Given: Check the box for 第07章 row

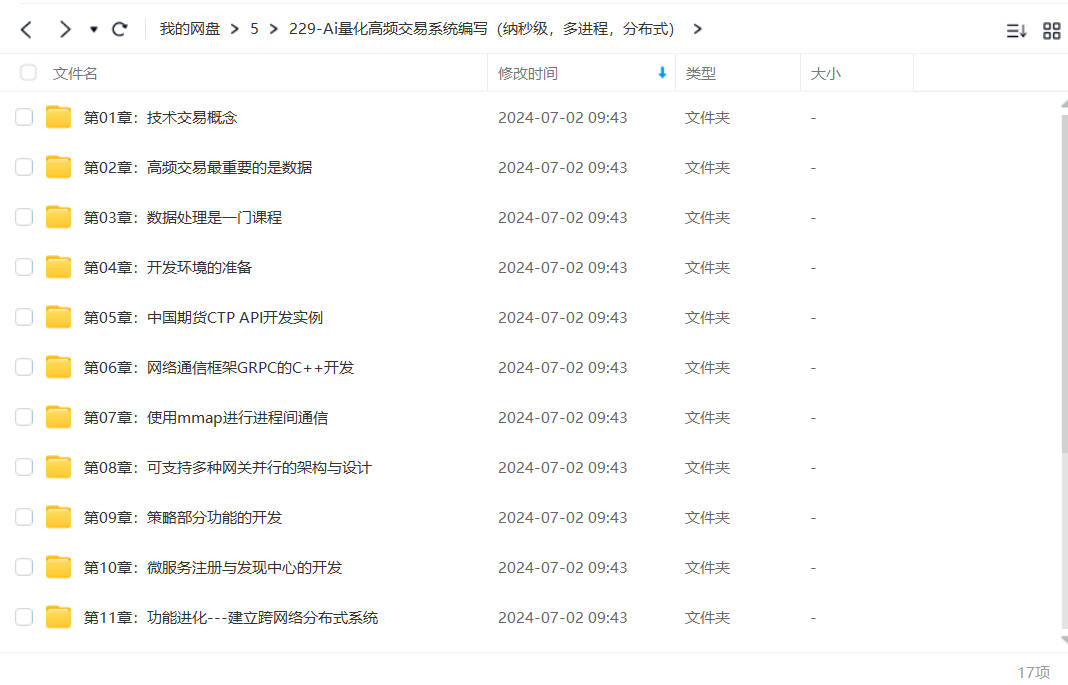Looking at the screenshot, I should [24, 417].
